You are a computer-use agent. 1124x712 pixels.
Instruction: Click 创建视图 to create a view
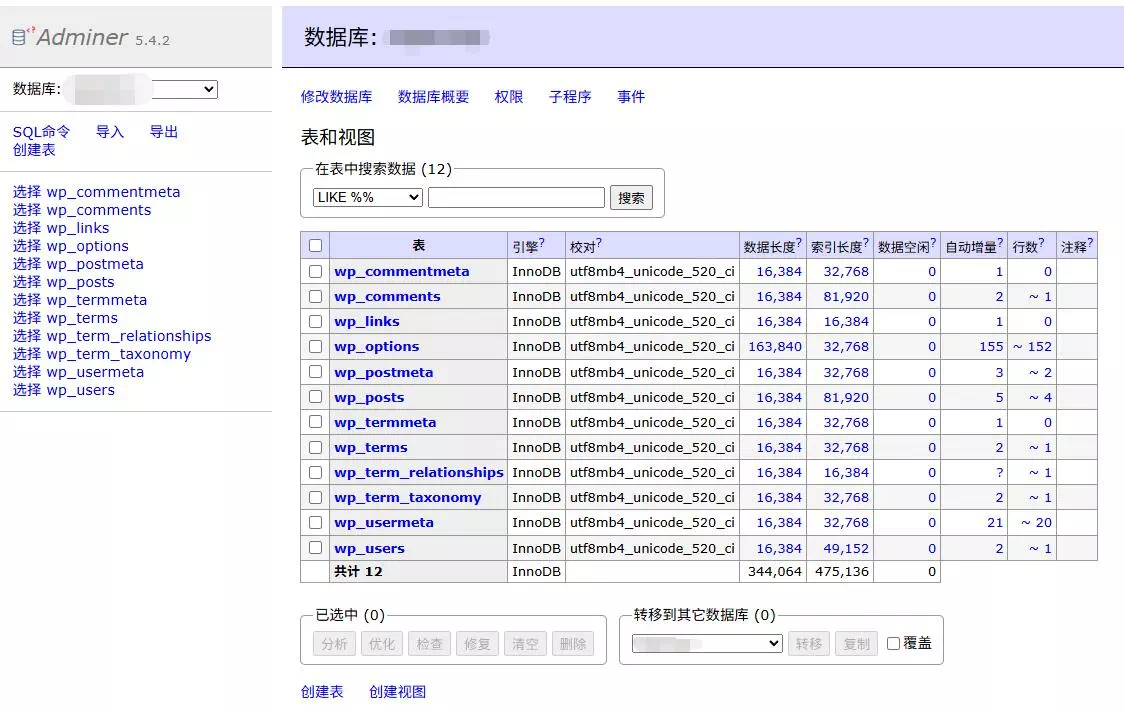point(397,691)
